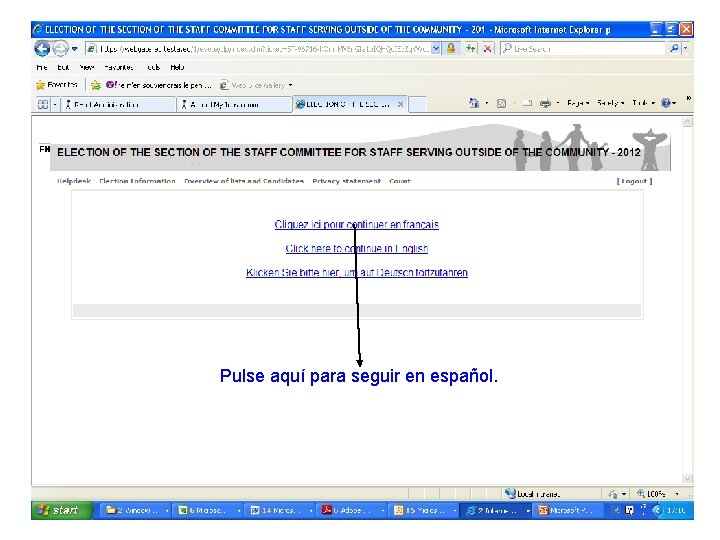Open the search provider dropdown arrow

[686, 48]
